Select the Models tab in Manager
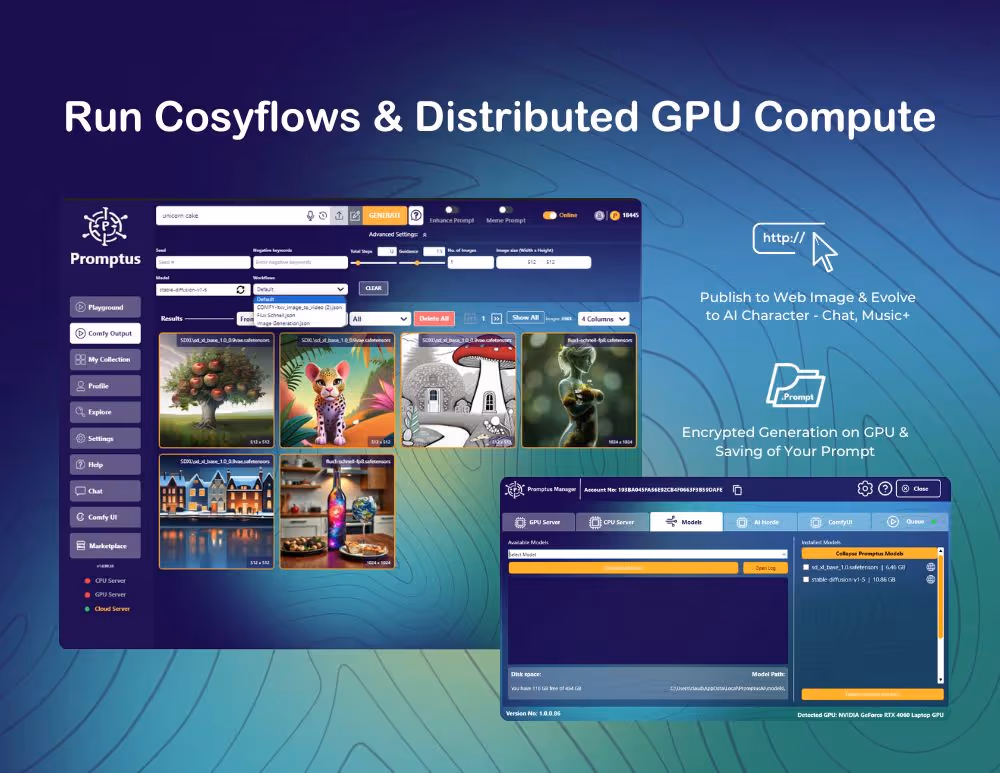The image size is (1000, 773). pyautogui.click(x=686, y=522)
